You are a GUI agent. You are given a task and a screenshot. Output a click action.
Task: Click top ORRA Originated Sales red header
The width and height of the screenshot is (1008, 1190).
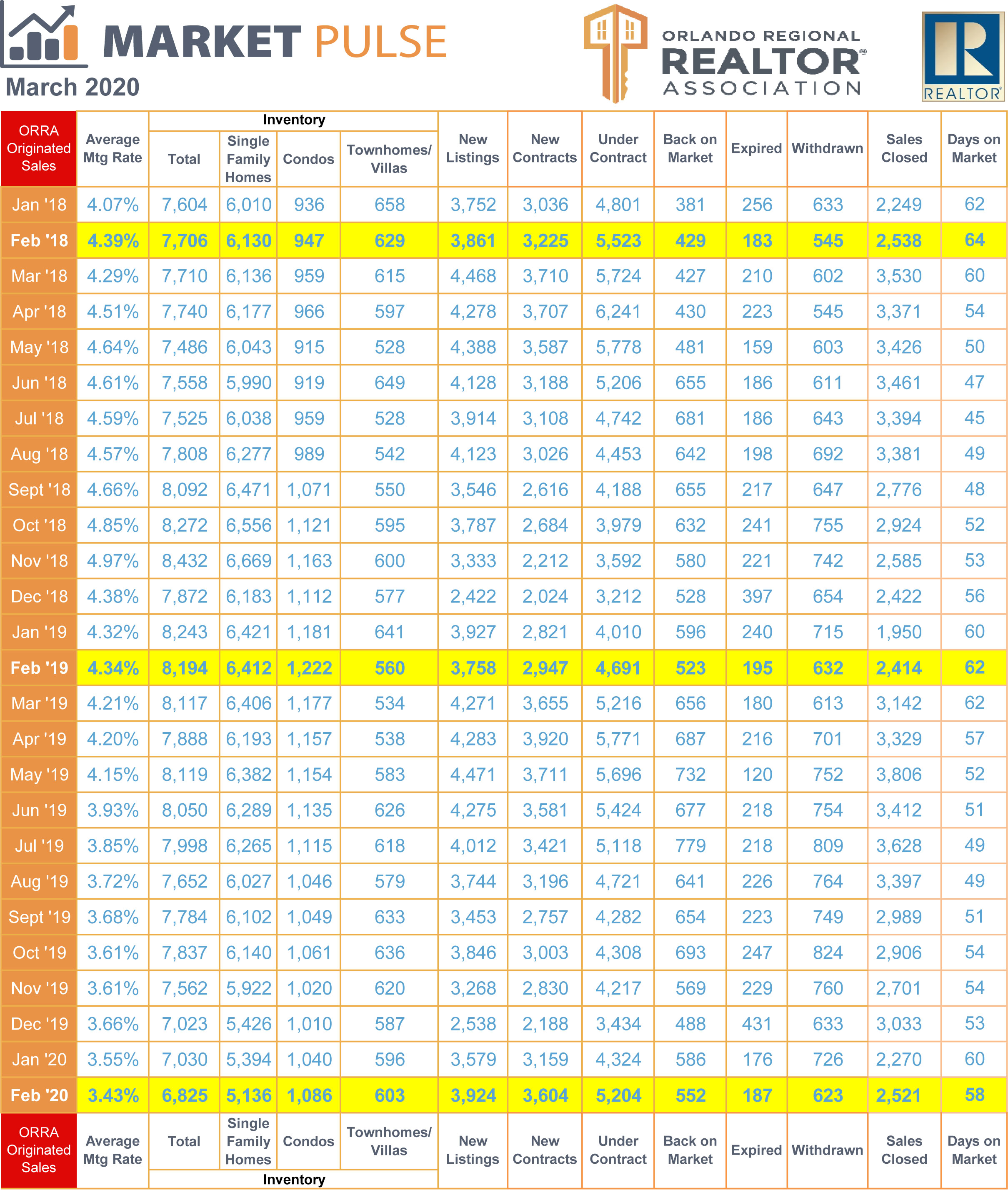pos(38,148)
